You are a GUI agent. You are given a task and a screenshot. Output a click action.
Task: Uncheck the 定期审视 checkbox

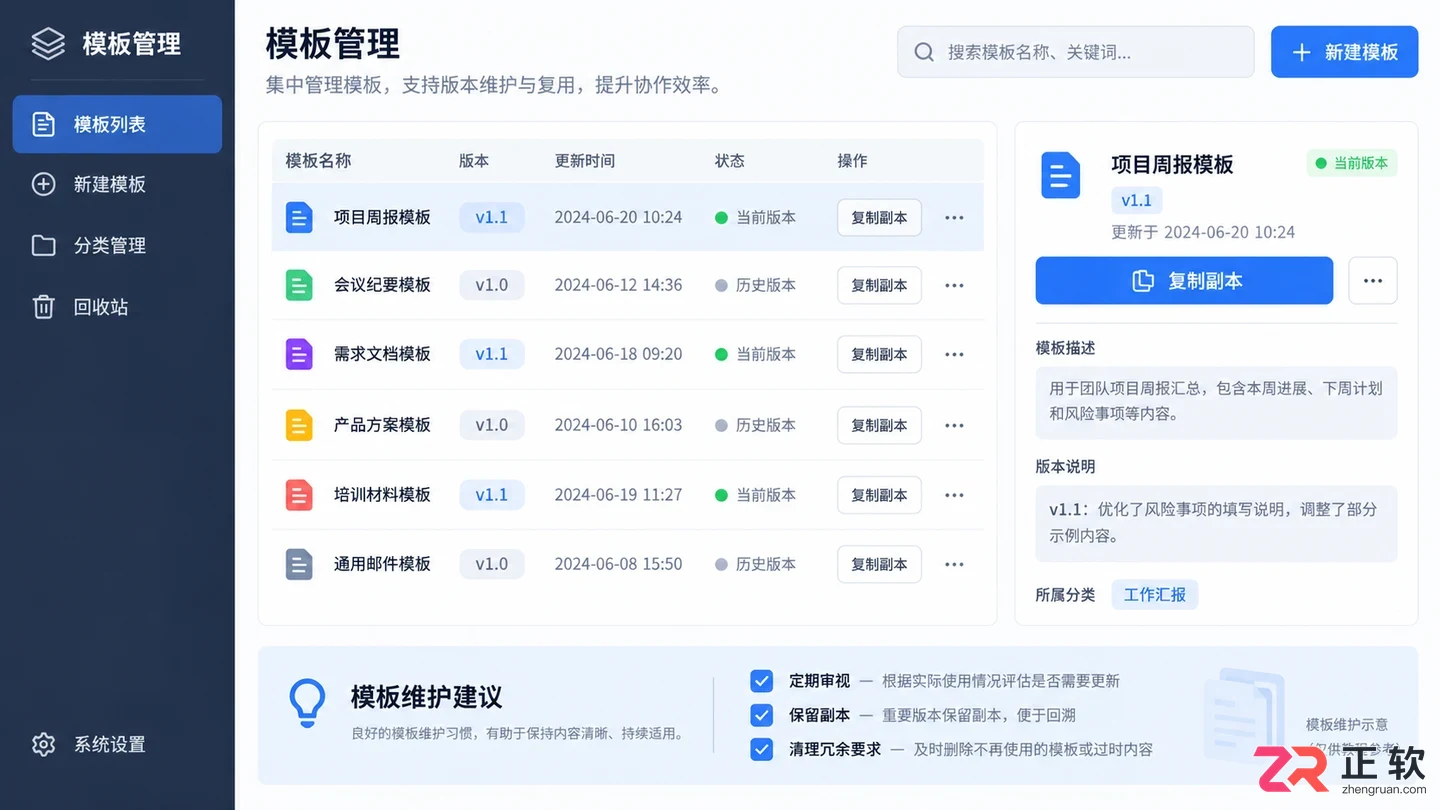[x=762, y=681]
